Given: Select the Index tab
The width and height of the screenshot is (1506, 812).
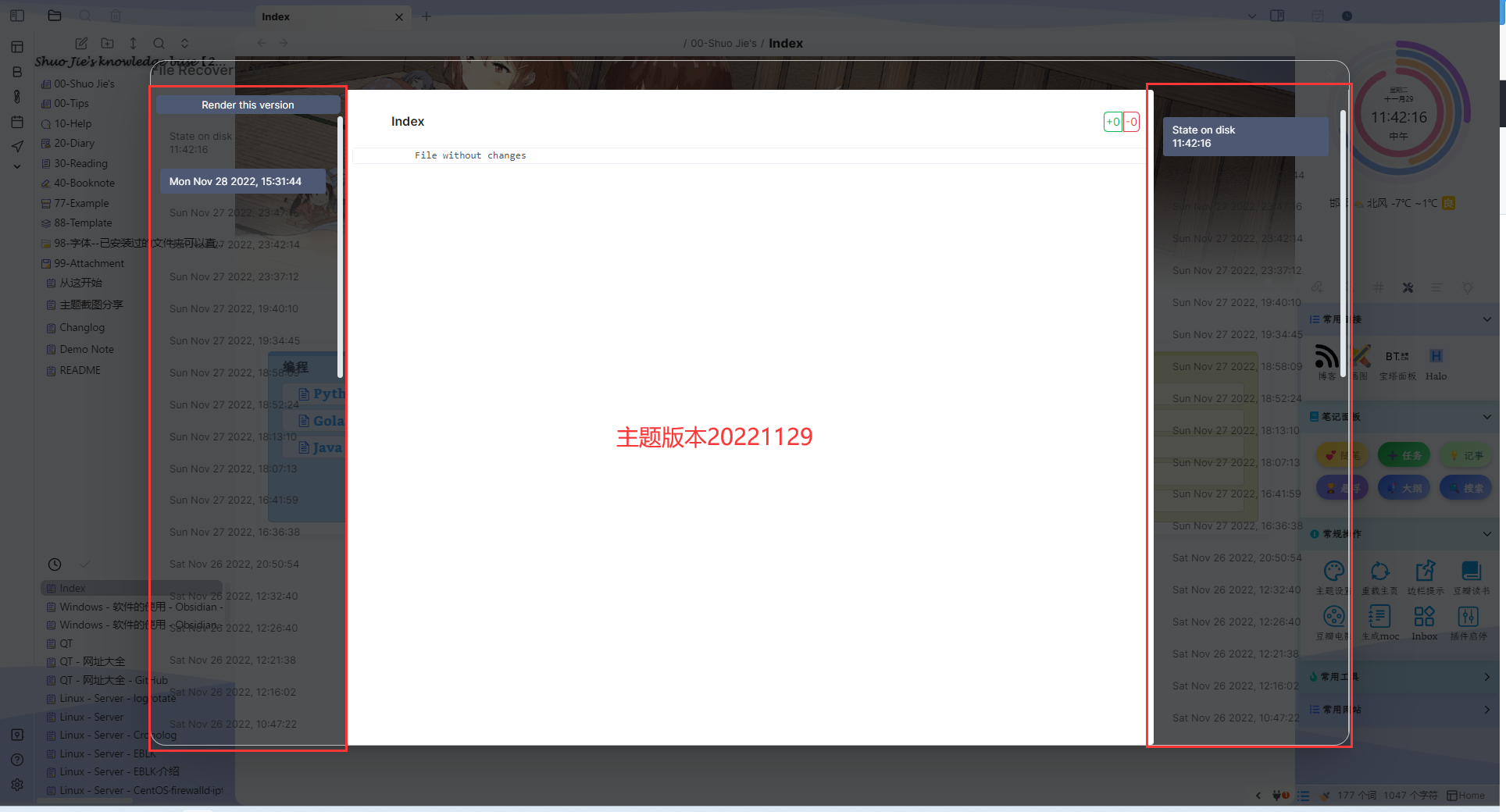Looking at the screenshot, I should [x=277, y=16].
